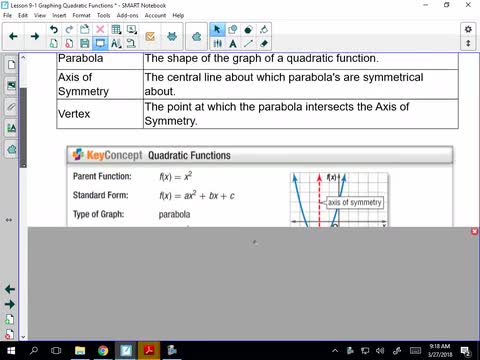Close the gray screen shade overlay
The image size is (480, 360).
[x=475, y=231]
